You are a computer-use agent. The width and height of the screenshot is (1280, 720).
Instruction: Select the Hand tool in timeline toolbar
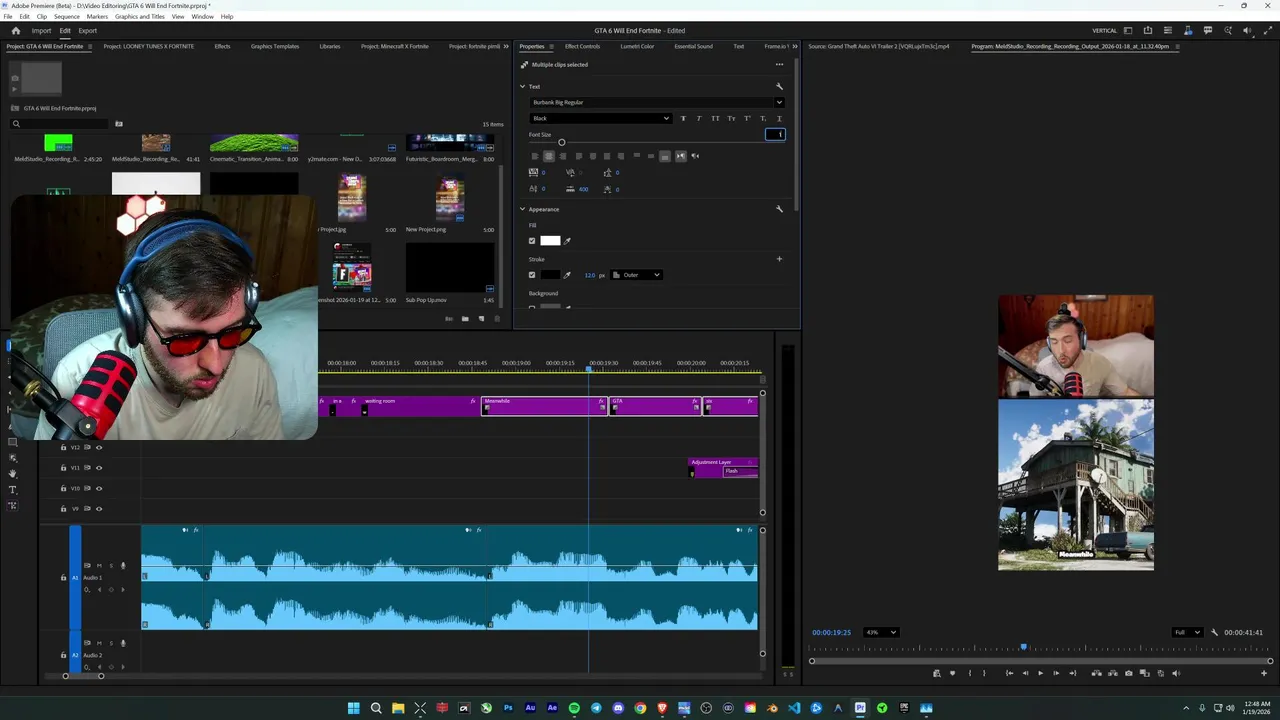tap(13, 473)
